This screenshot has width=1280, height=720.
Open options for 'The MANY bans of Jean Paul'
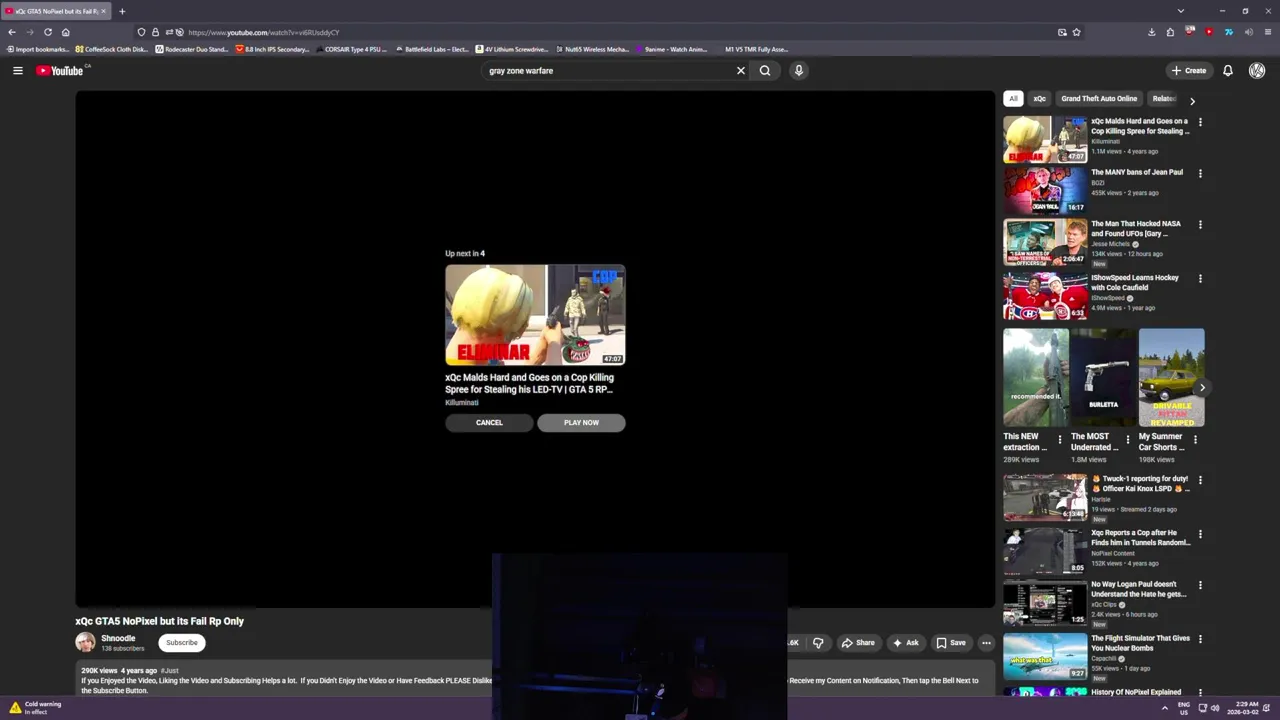pos(1200,173)
